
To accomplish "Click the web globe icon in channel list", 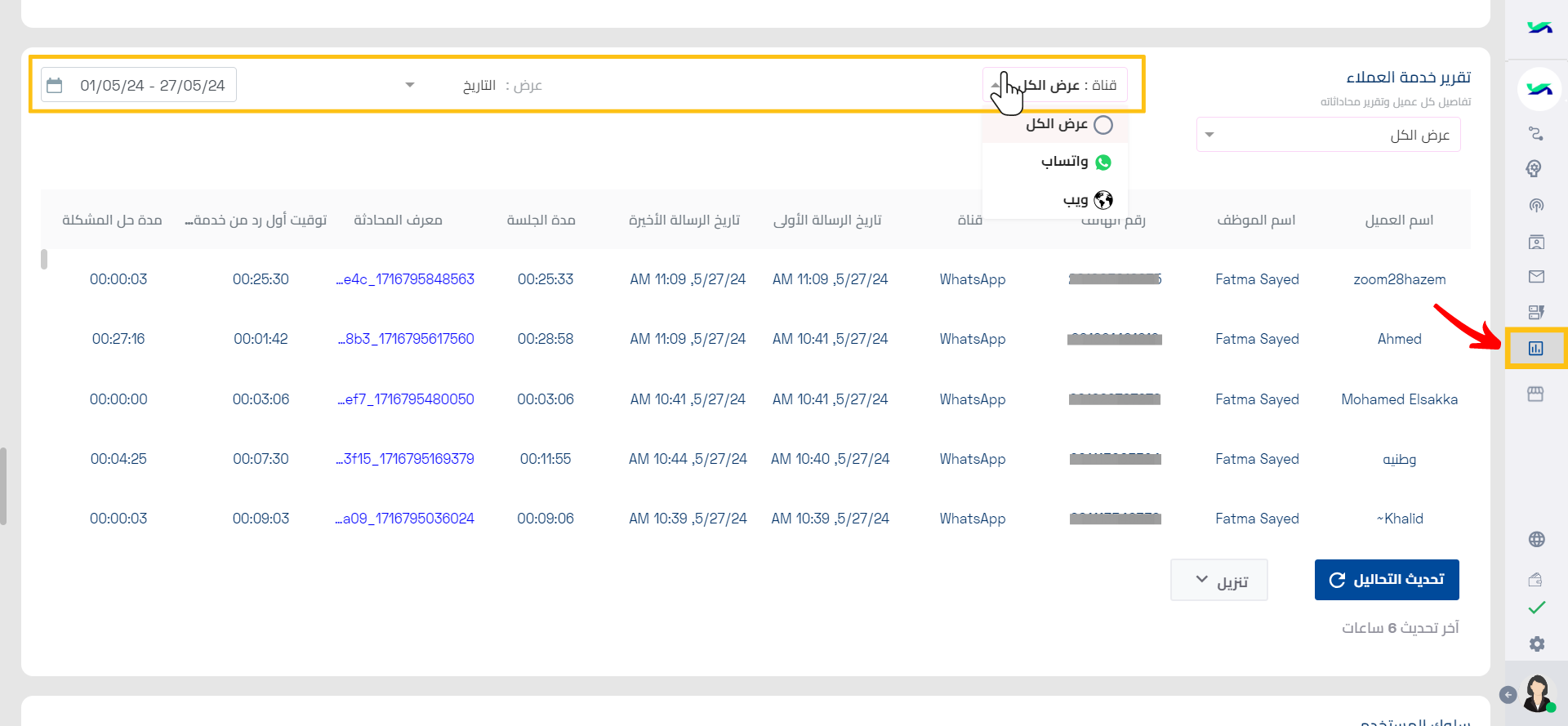I will tap(1103, 199).
